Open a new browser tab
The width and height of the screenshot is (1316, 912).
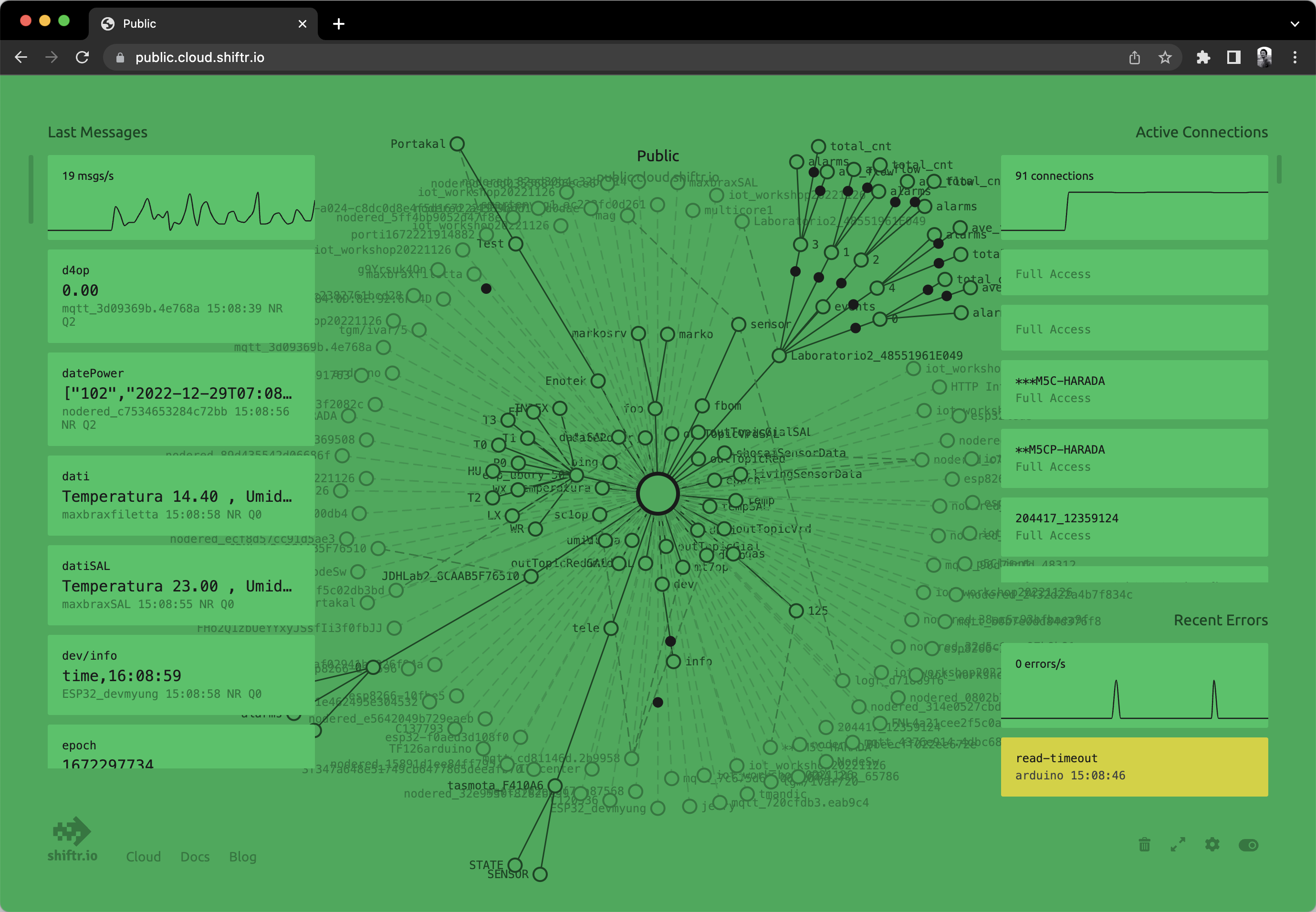(338, 23)
